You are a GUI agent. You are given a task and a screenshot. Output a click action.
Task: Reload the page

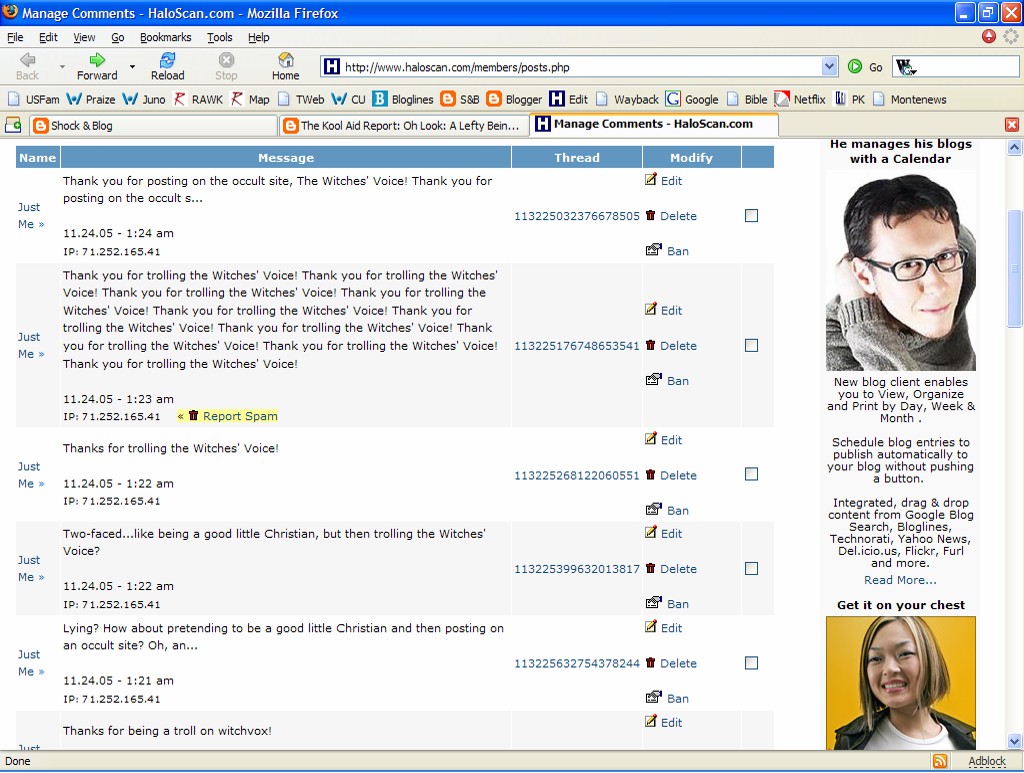pos(168,67)
